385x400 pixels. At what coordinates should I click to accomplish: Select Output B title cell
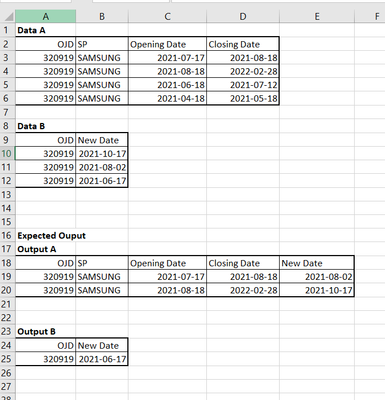tap(46, 332)
